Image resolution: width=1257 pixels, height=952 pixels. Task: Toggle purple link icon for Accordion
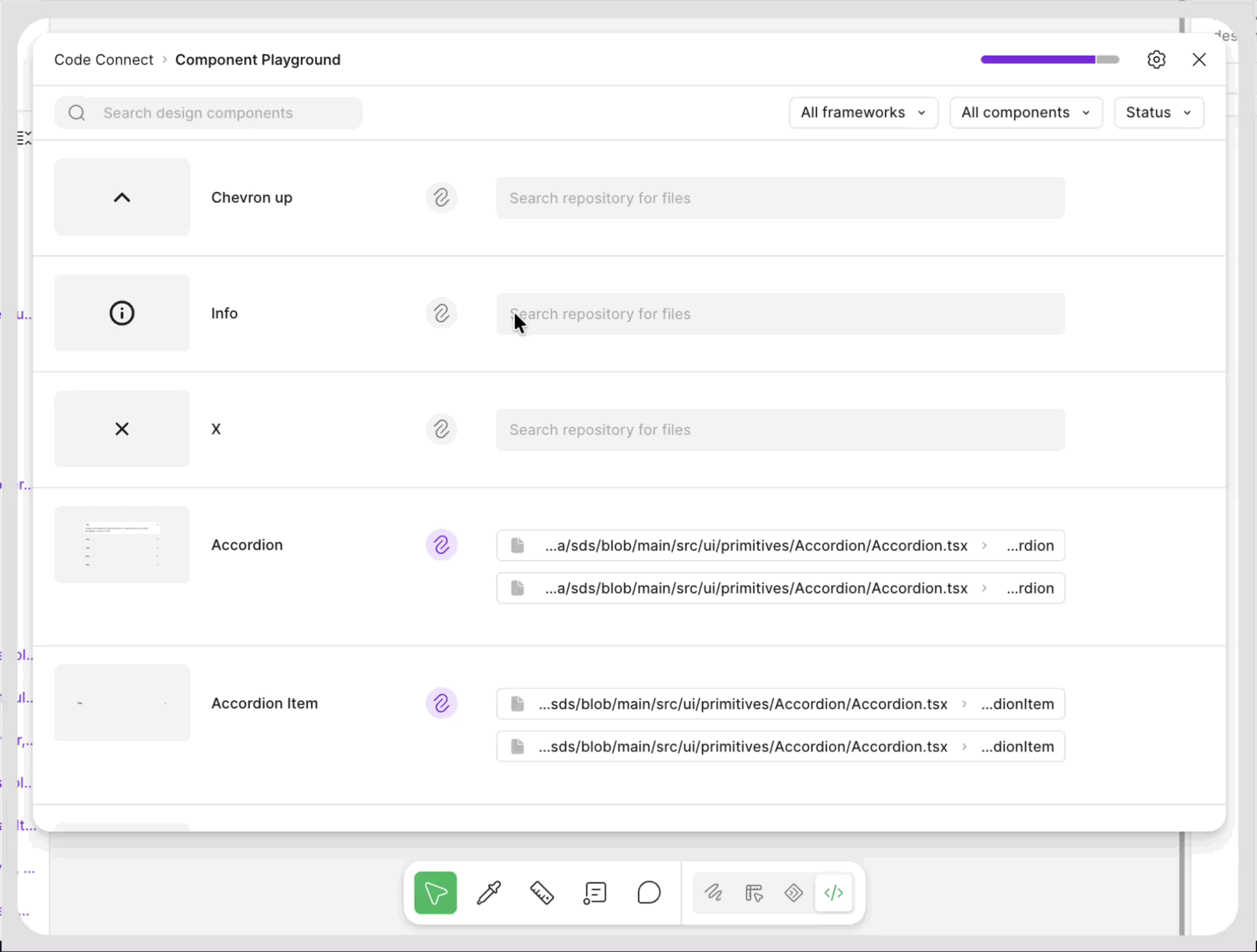click(x=441, y=545)
